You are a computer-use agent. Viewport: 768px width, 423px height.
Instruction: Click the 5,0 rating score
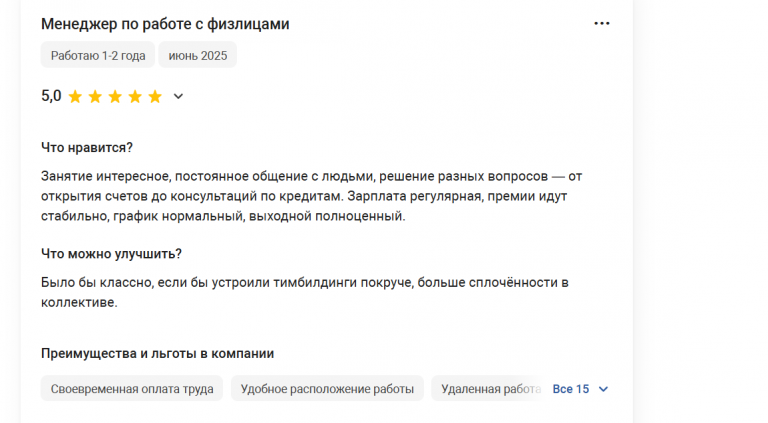click(51, 96)
